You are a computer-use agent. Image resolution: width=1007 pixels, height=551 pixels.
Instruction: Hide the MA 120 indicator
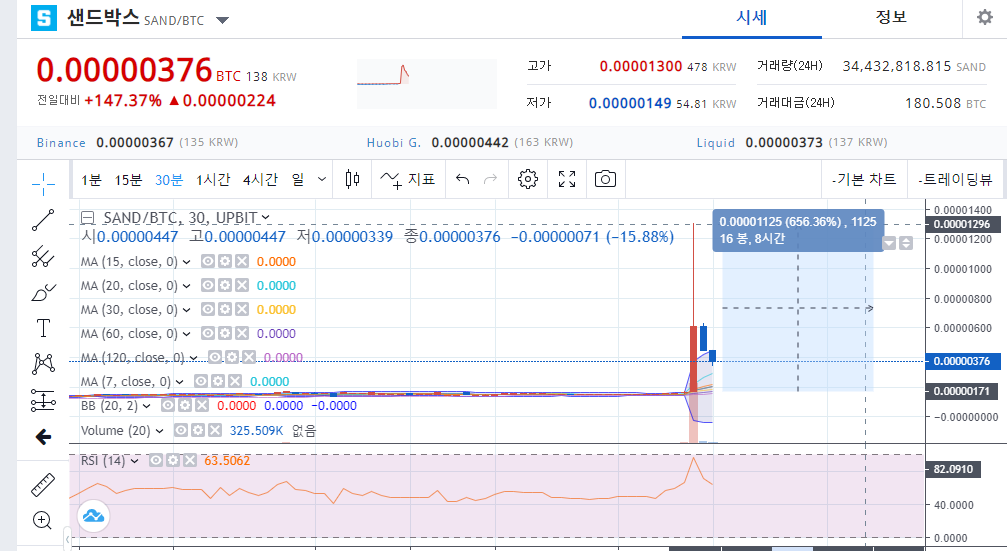215,357
